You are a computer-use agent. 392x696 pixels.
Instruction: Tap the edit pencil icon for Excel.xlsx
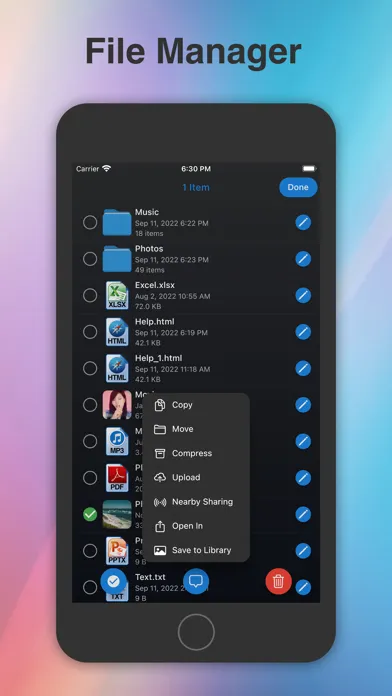(x=303, y=295)
